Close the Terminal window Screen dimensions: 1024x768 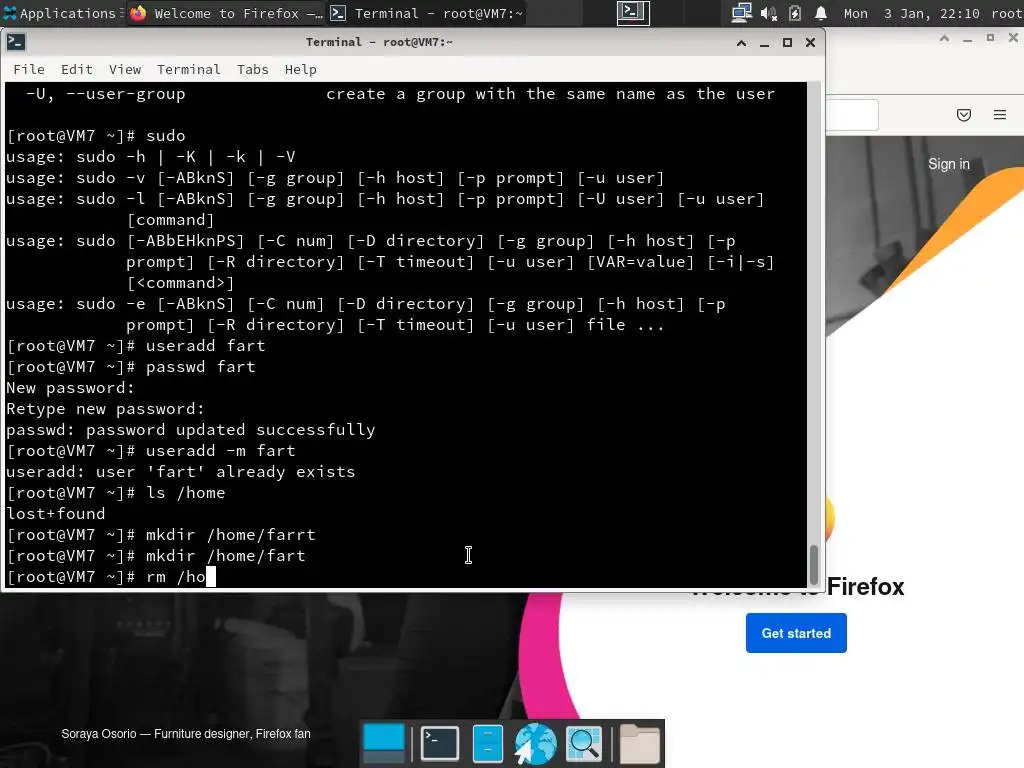click(810, 42)
